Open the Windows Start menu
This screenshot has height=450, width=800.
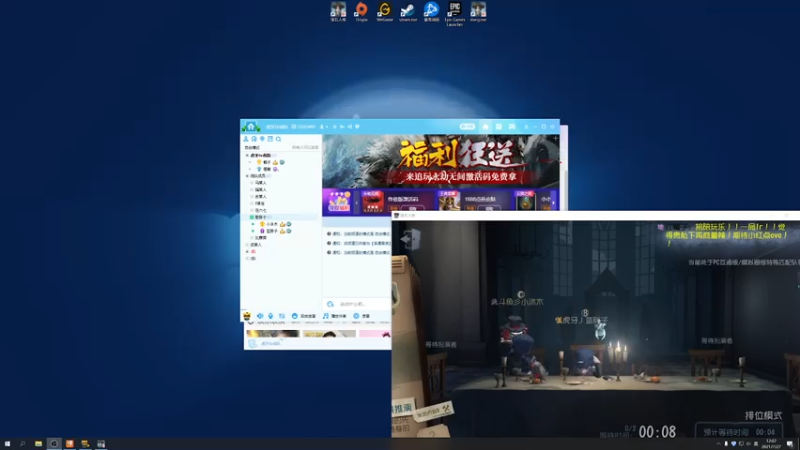pos(7,444)
